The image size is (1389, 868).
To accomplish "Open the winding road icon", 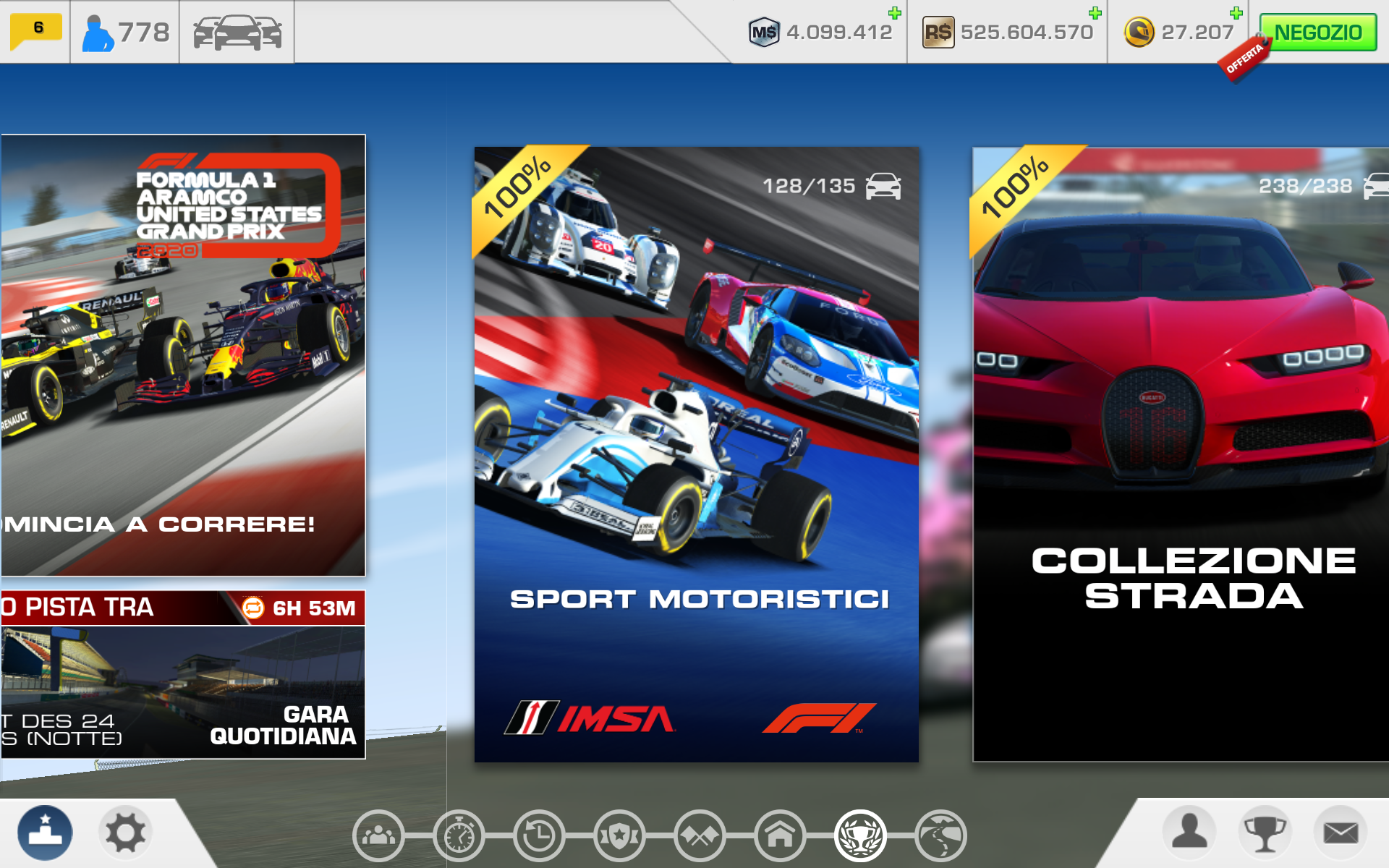I will point(940,836).
